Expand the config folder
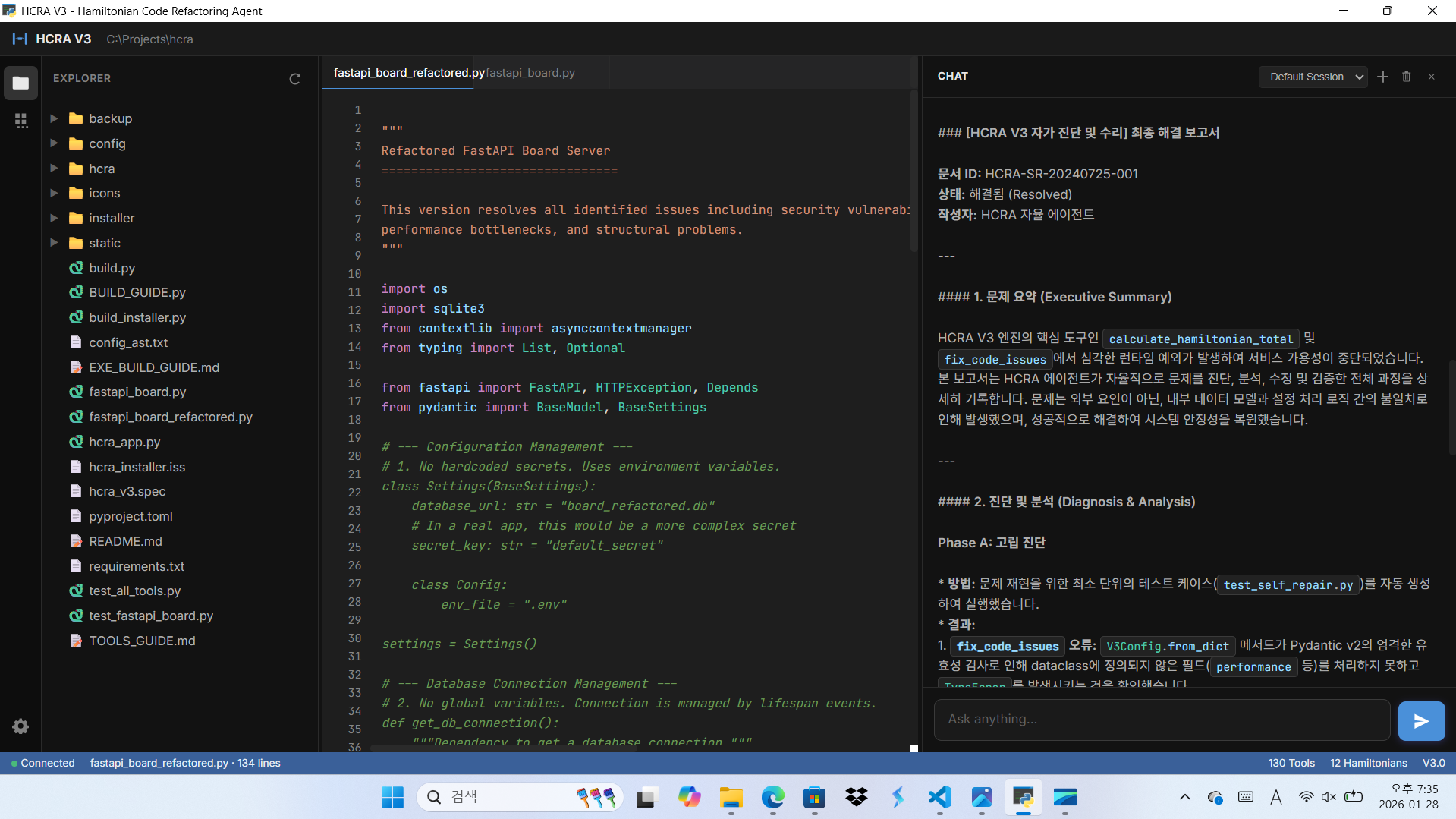Viewport: 1456px width, 819px height. coord(54,143)
